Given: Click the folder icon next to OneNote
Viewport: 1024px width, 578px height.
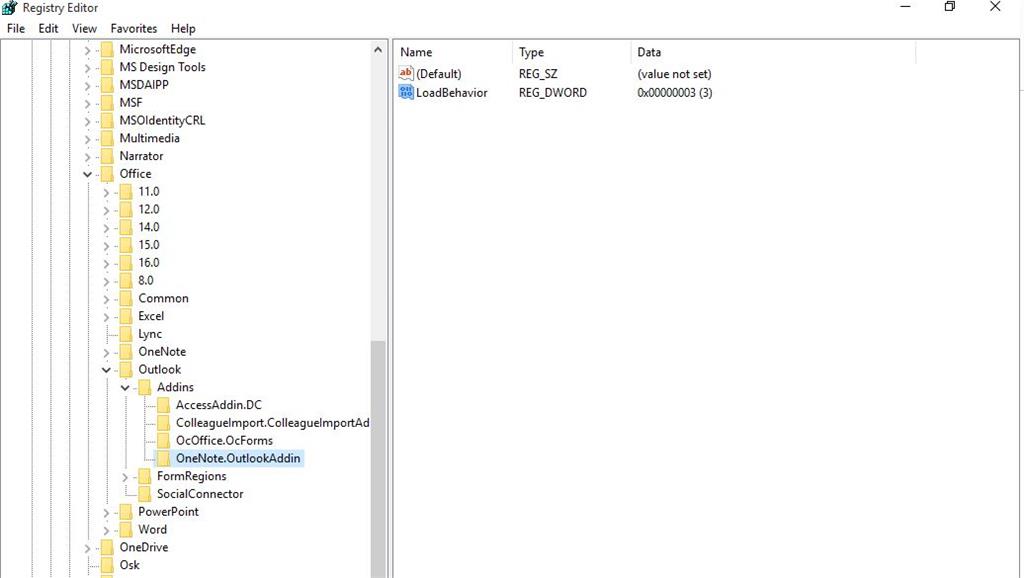Looking at the screenshot, I should 126,352.
